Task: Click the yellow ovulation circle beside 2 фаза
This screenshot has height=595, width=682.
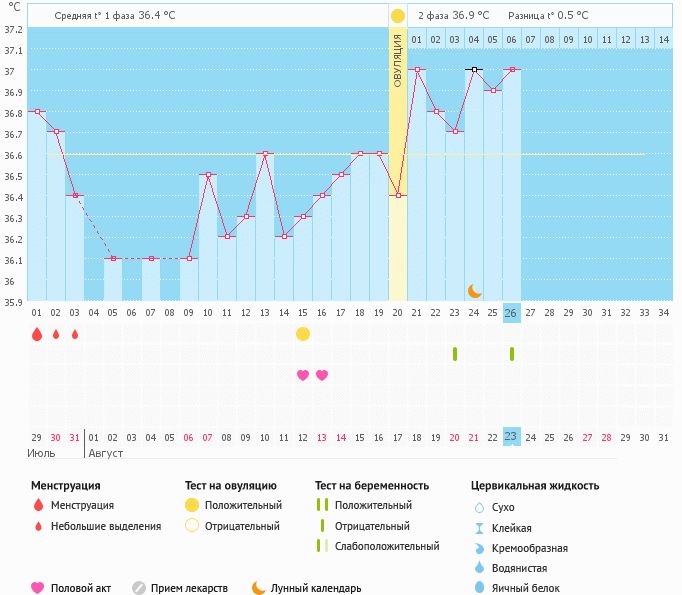Action: [x=398, y=16]
